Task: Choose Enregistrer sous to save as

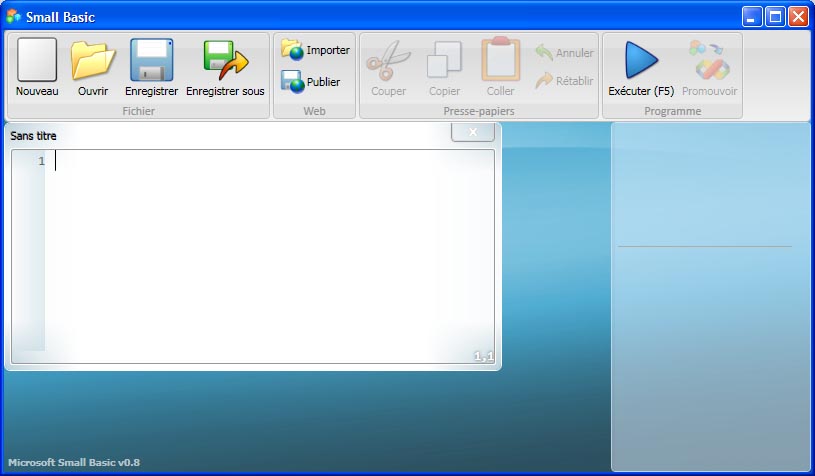Action: [225, 67]
